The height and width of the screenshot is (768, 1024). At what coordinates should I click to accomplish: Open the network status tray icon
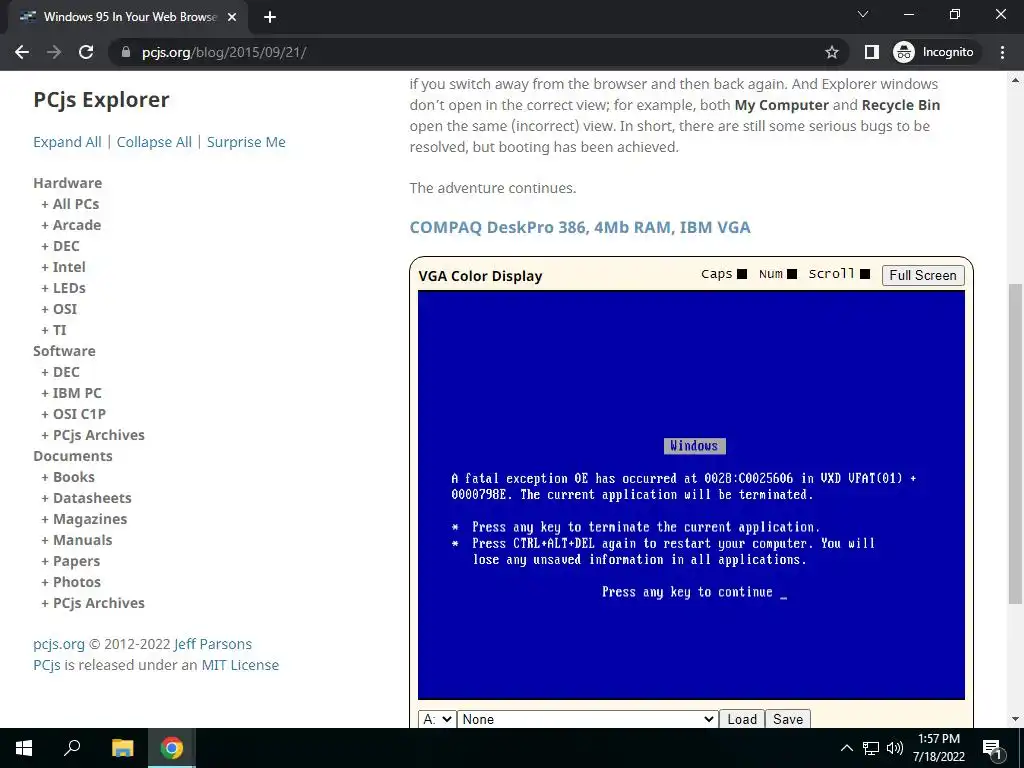[x=871, y=748]
